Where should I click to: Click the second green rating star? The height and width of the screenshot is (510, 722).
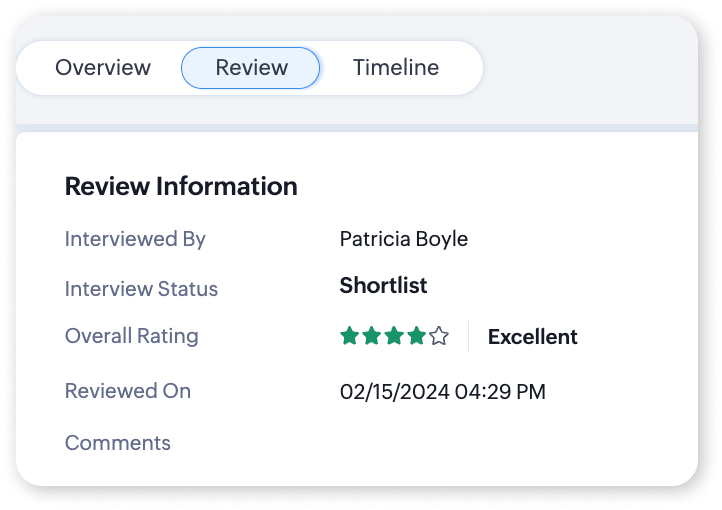click(x=372, y=336)
